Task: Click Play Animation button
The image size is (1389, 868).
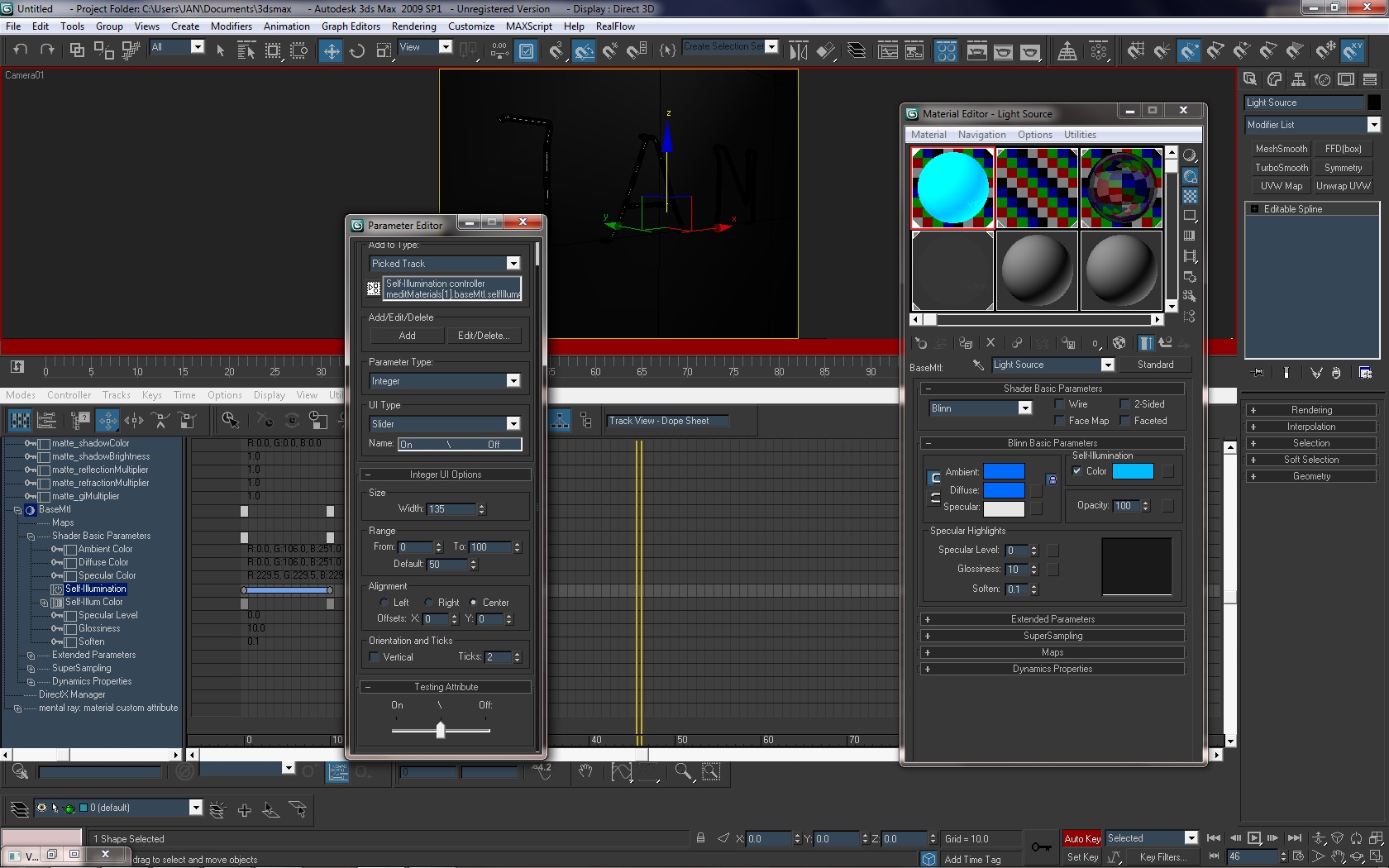Action: [1254, 838]
